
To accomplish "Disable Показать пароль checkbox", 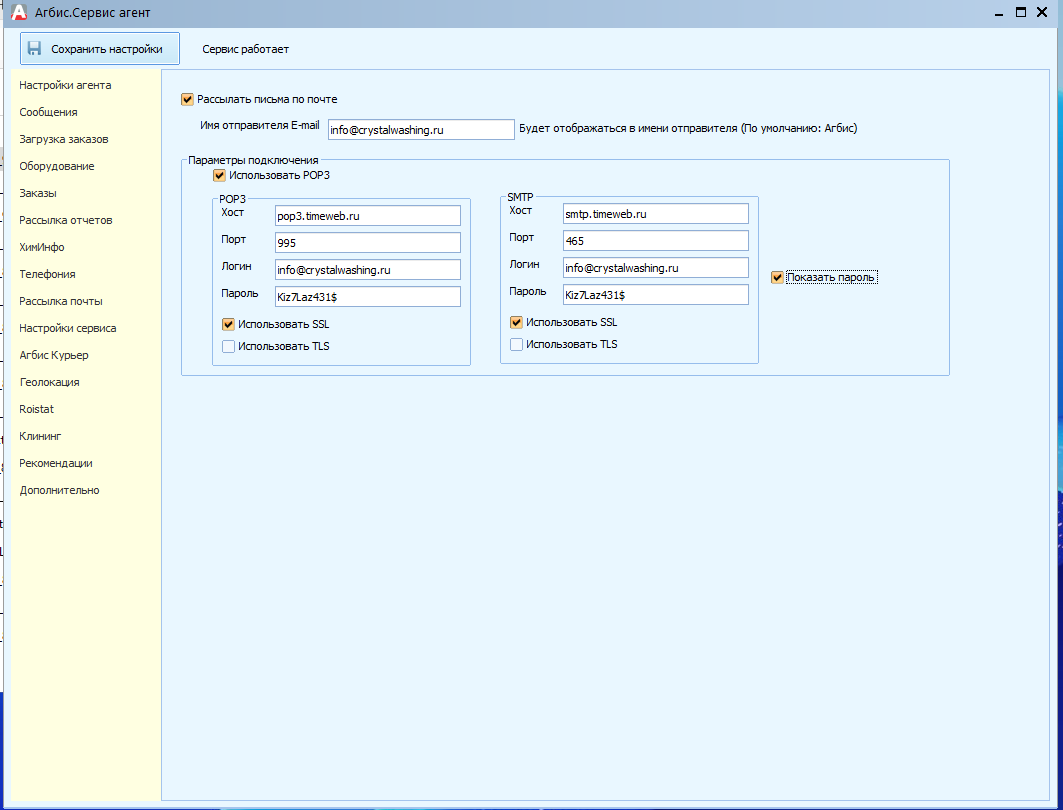I will pyautogui.click(x=778, y=277).
